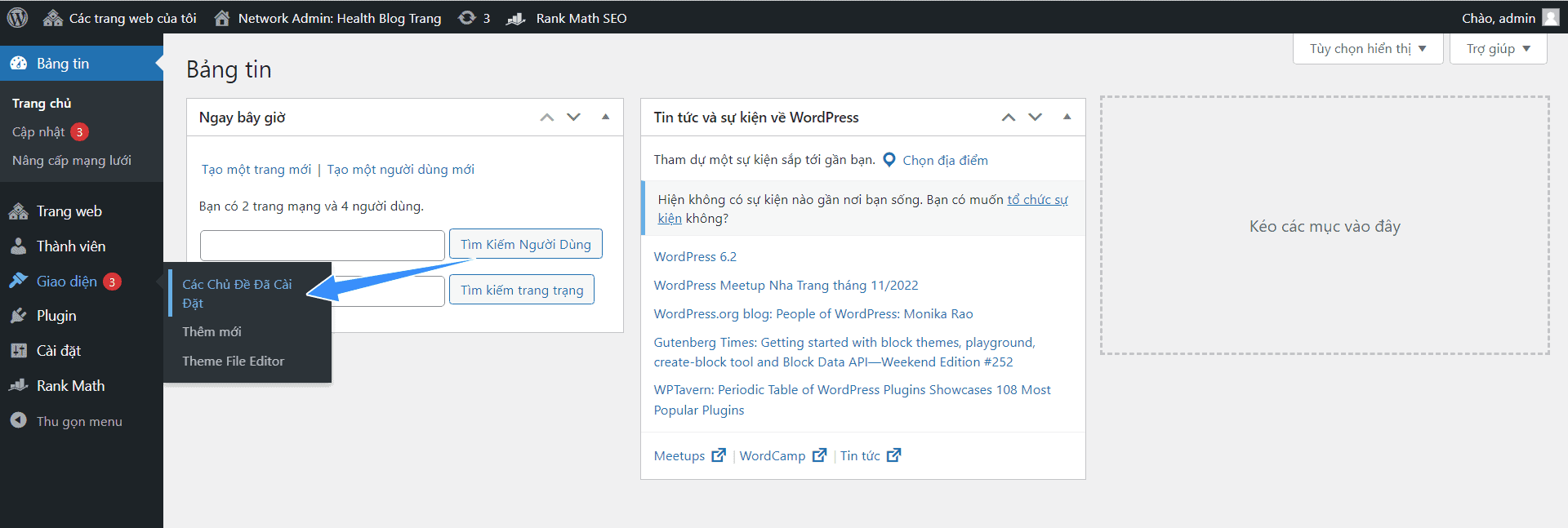Open Rank Math SEO in admin bar
The width and height of the screenshot is (1568, 528).
coord(566,18)
